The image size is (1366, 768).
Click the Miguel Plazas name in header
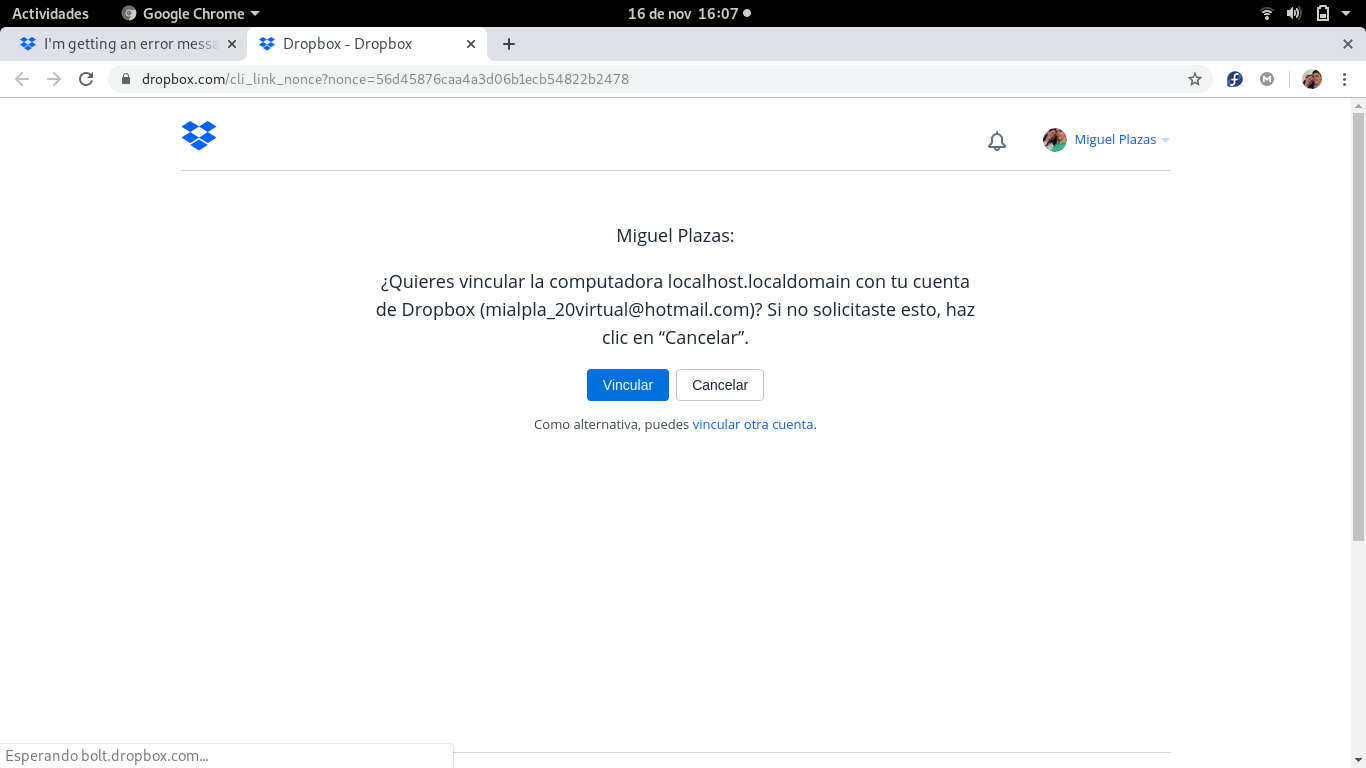coord(1115,140)
